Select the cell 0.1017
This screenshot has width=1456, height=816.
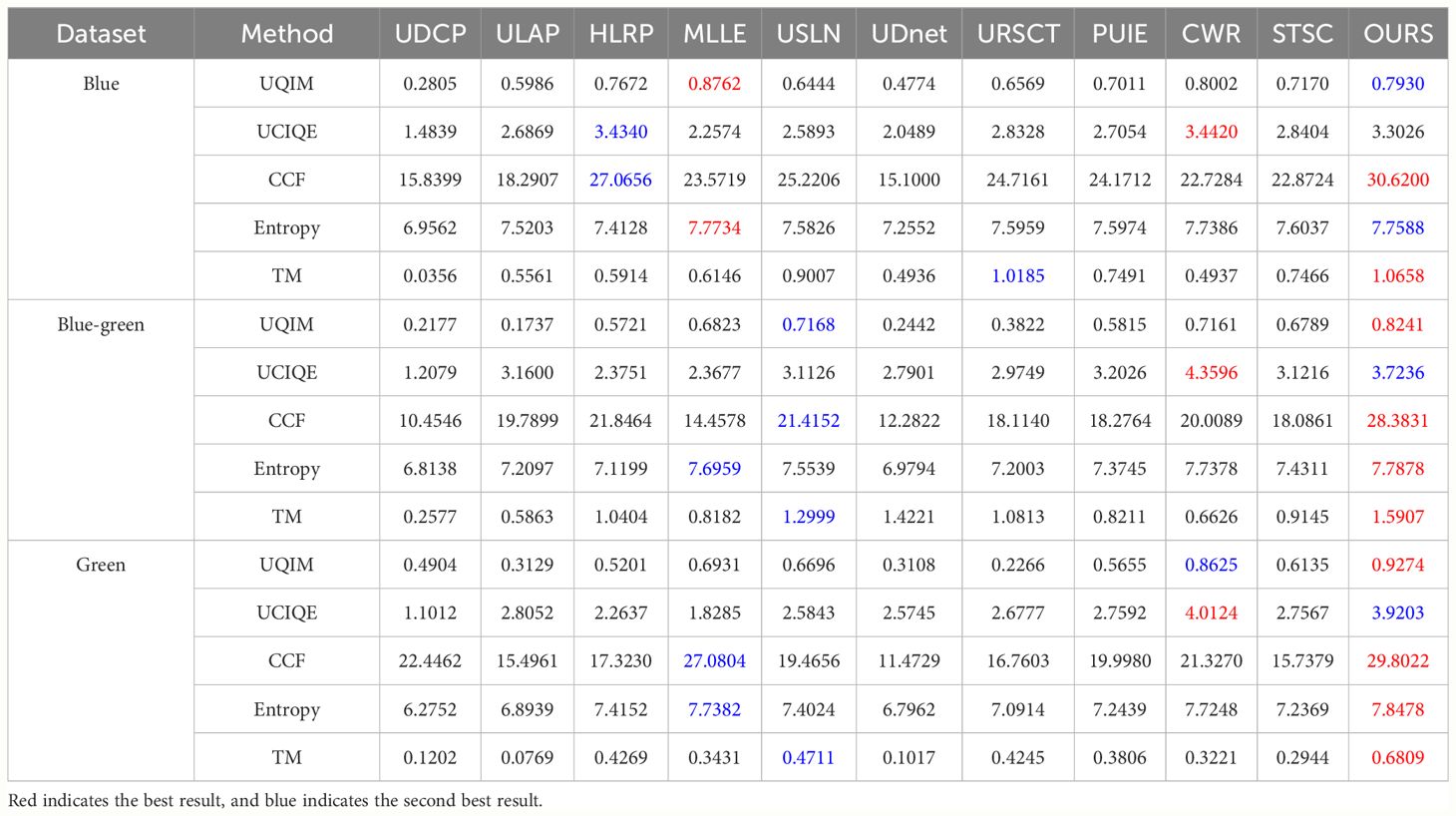point(909,757)
